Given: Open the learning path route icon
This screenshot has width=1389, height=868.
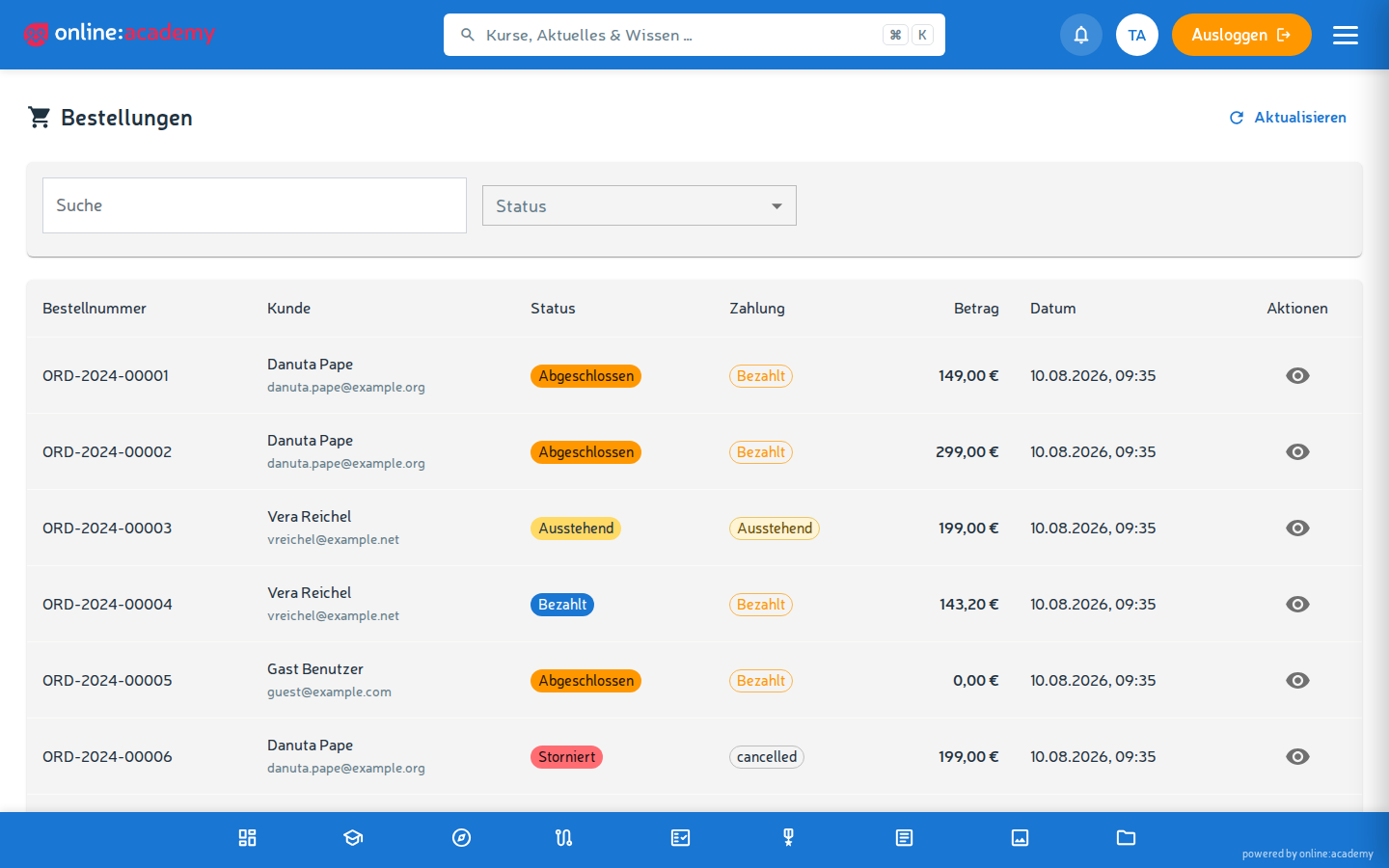Looking at the screenshot, I should 564,838.
